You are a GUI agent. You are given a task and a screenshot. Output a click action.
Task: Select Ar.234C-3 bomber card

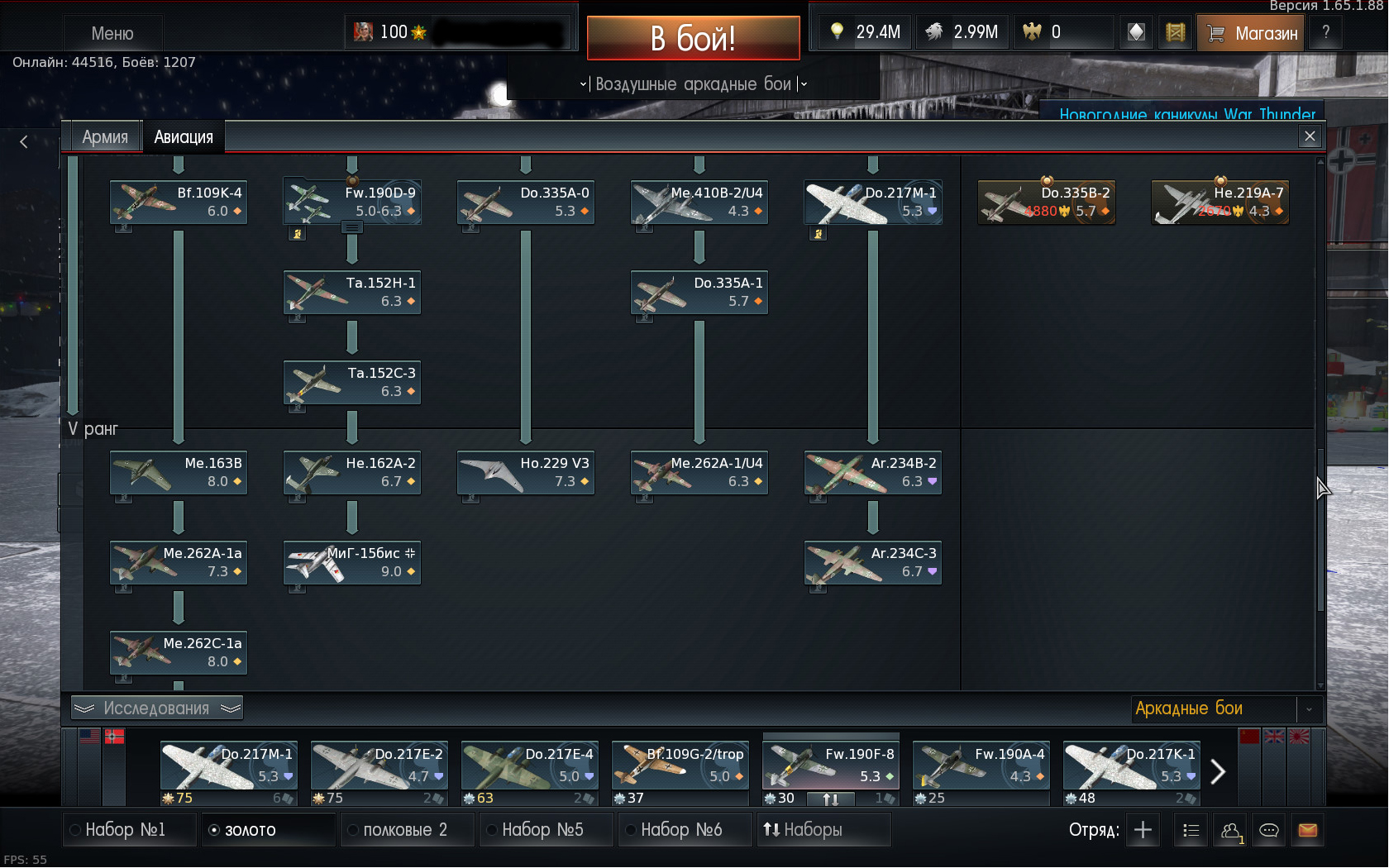coord(873,563)
